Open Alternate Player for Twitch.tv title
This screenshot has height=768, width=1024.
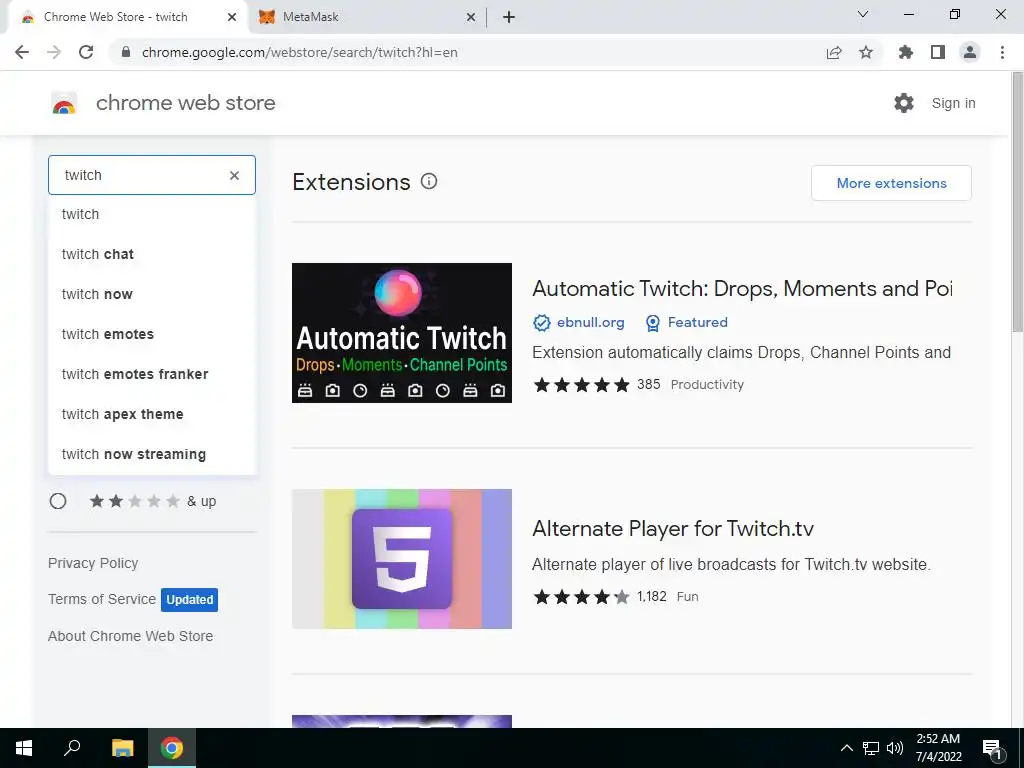(673, 528)
